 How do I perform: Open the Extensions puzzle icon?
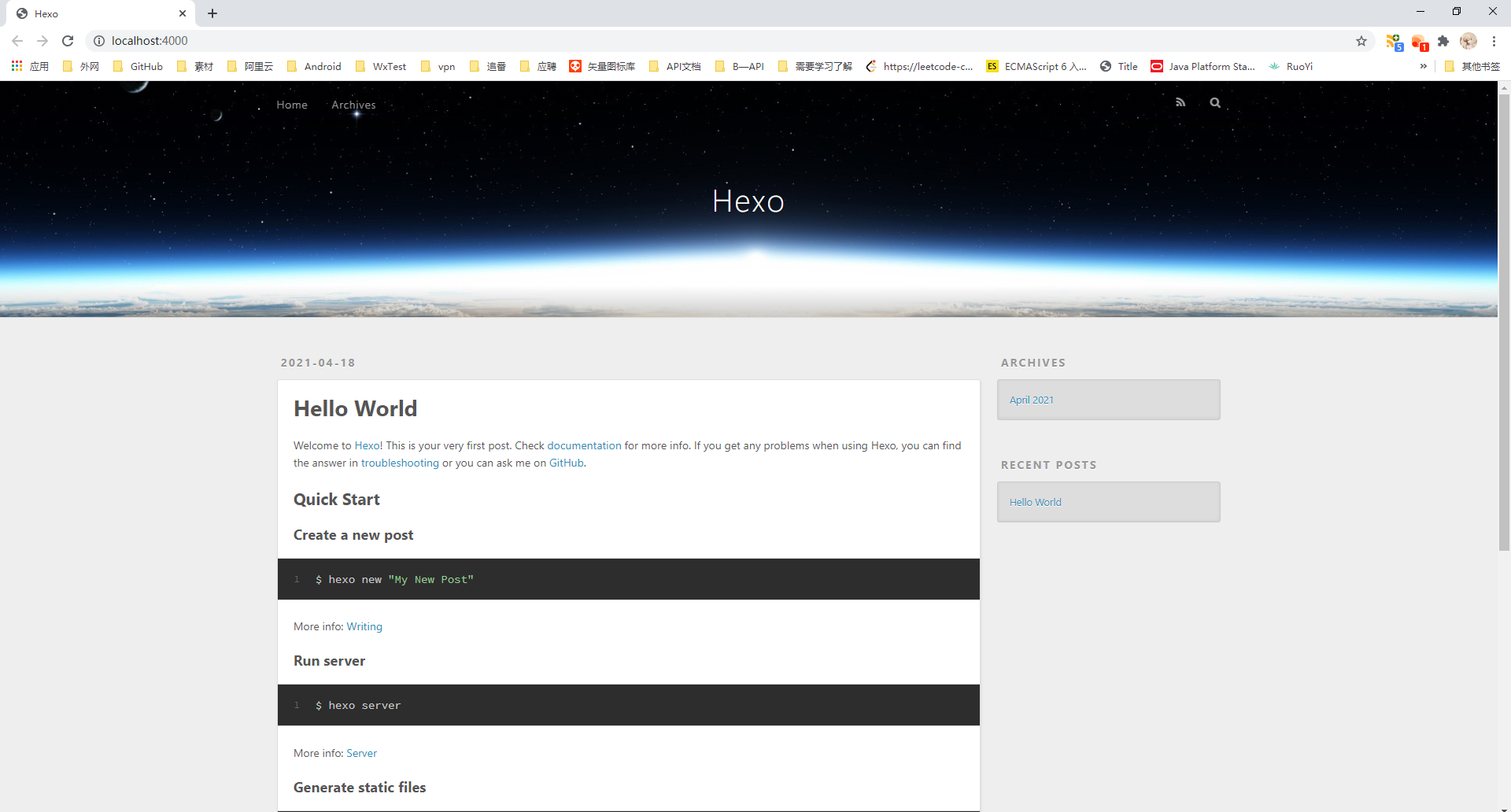[x=1443, y=41]
